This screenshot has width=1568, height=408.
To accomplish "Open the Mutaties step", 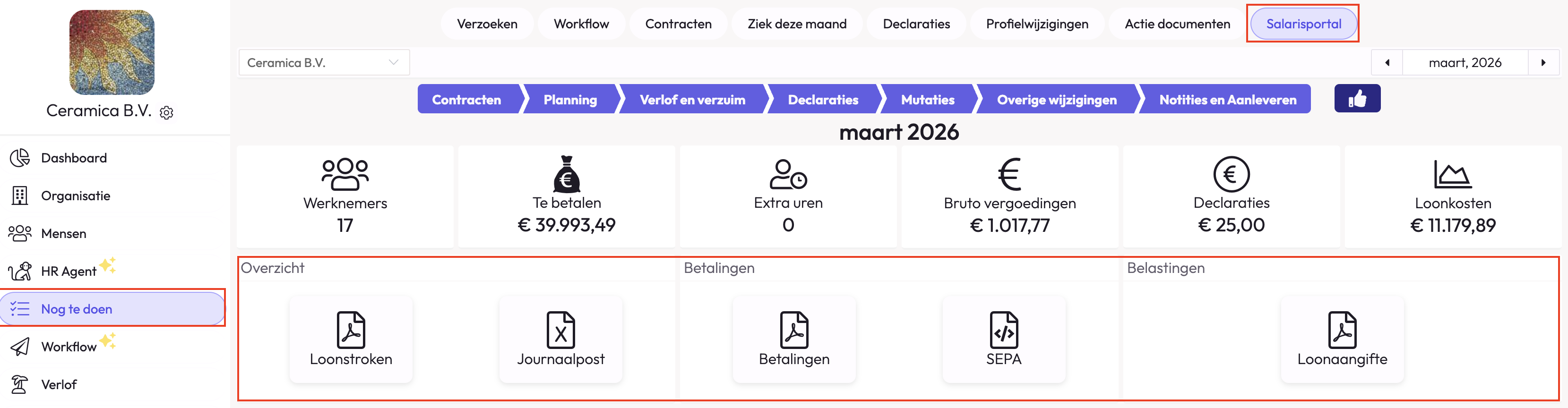I will tap(928, 100).
